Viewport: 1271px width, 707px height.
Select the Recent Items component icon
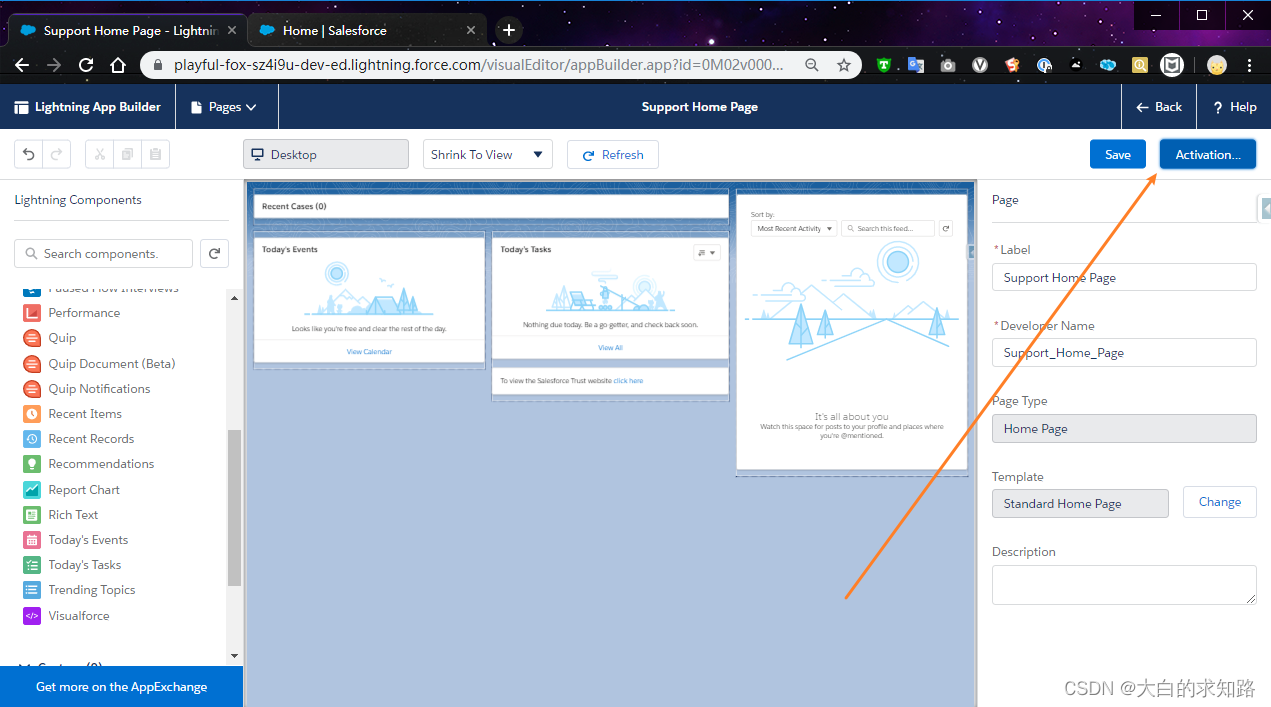32,414
